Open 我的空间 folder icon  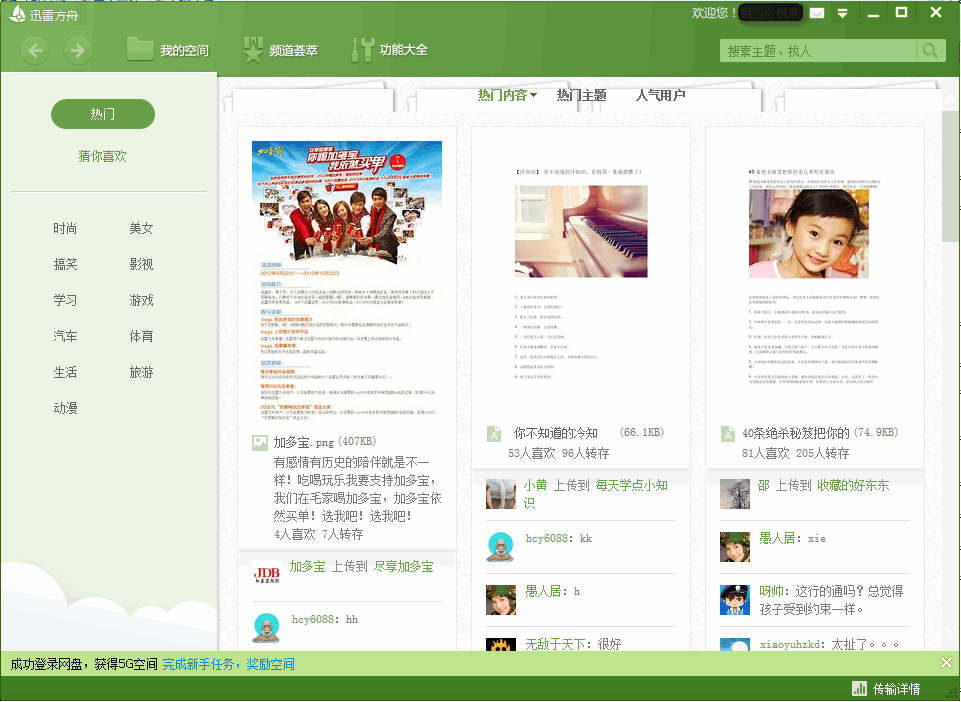(140, 49)
